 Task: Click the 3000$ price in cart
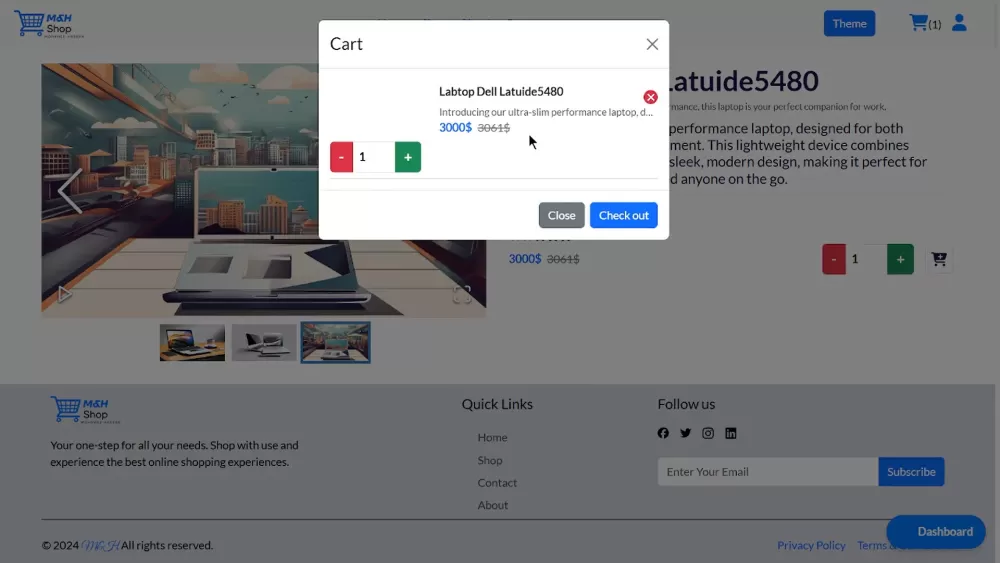tap(455, 128)
